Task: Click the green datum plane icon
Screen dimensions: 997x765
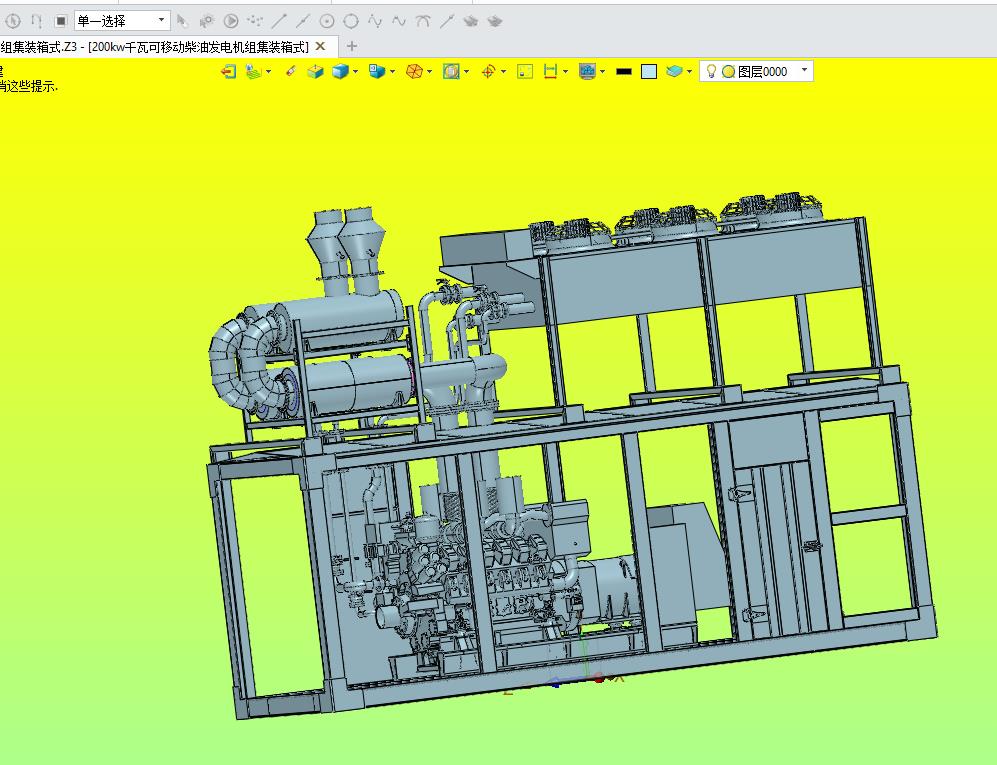Action: point(254,71)
